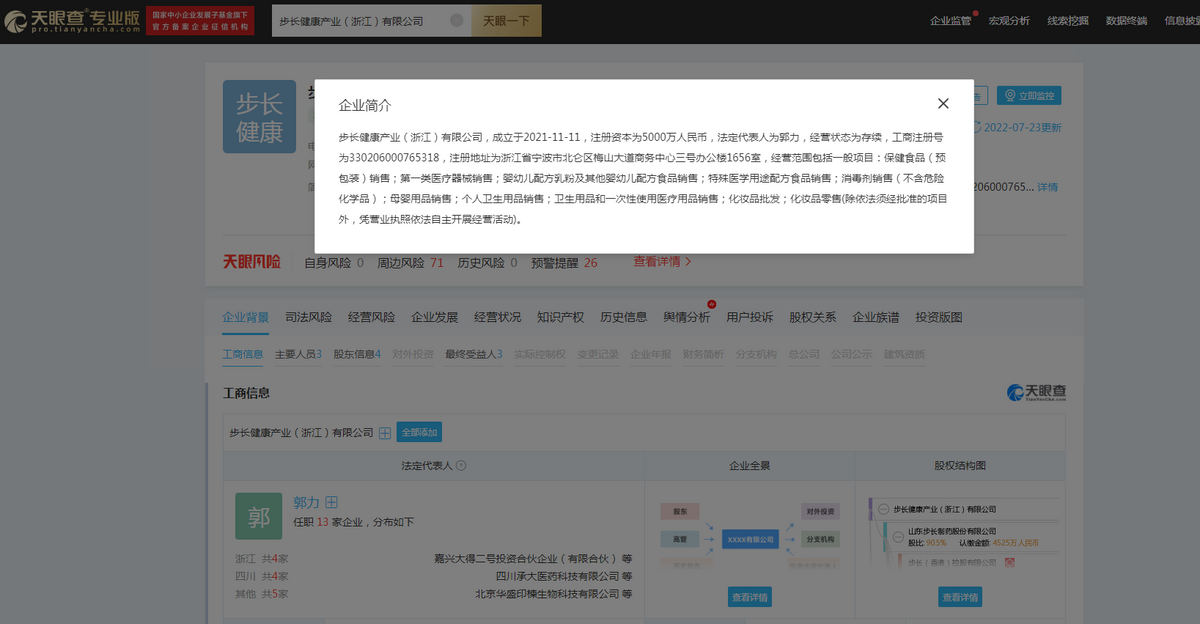This screenshot has width=1200, height=624.
Task: Click the 自身风险 0 indicator
Action: (334, 263)
